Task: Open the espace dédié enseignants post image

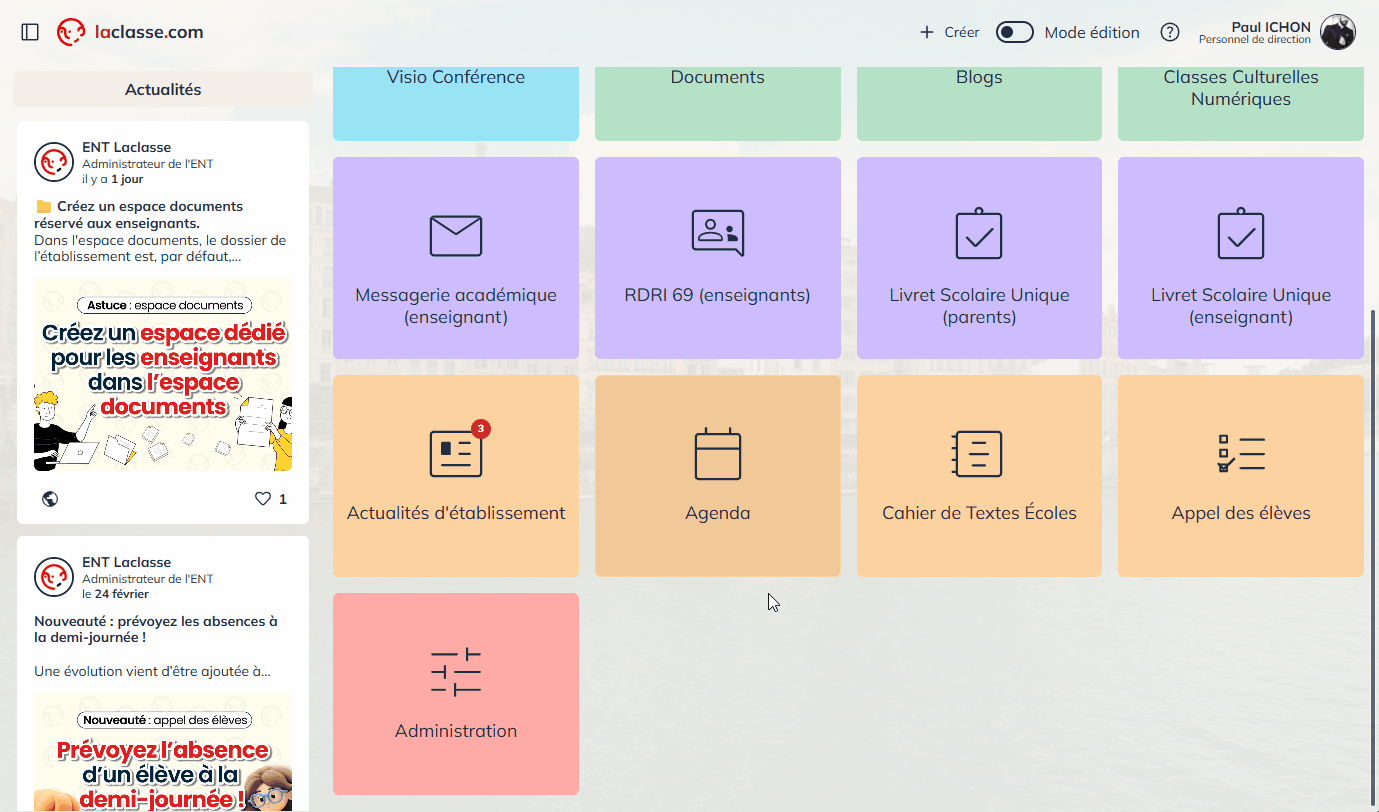Action: pos(163,374)
